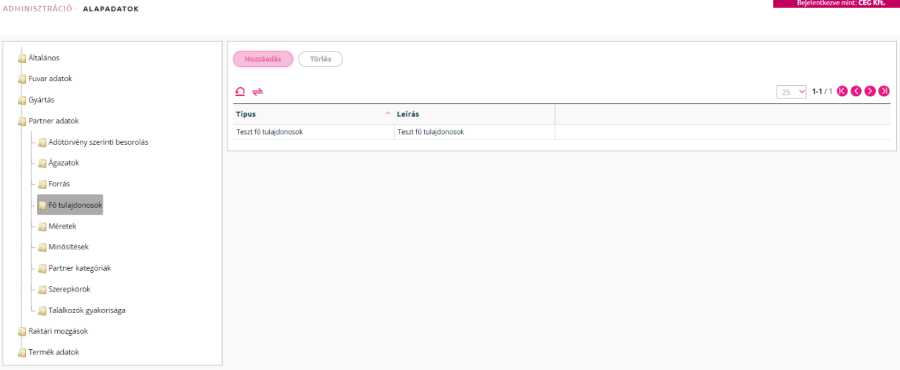Open Raktári mozgások tree node
This screenshot has height=370, width=900.
(x=58, y=331)
